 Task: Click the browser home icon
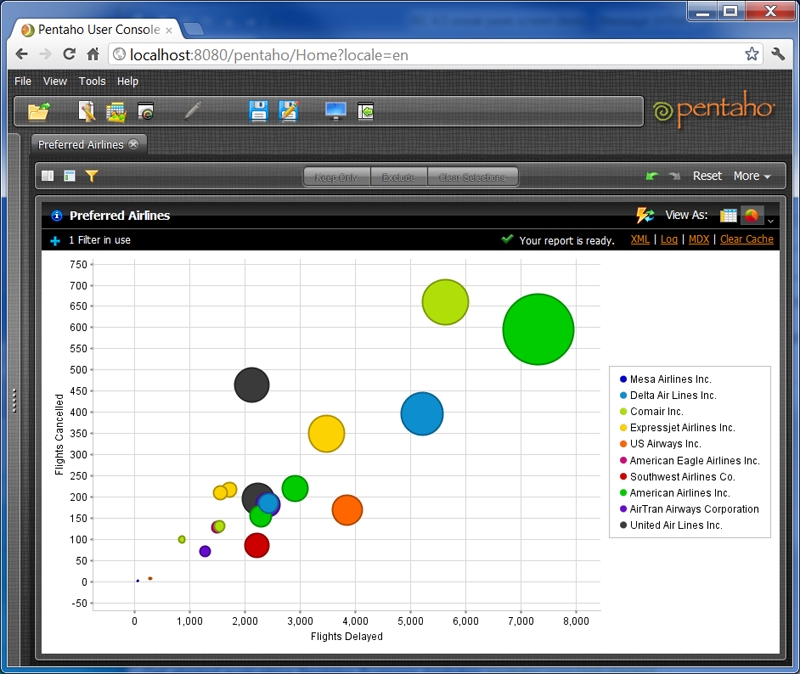pos(93,54)
